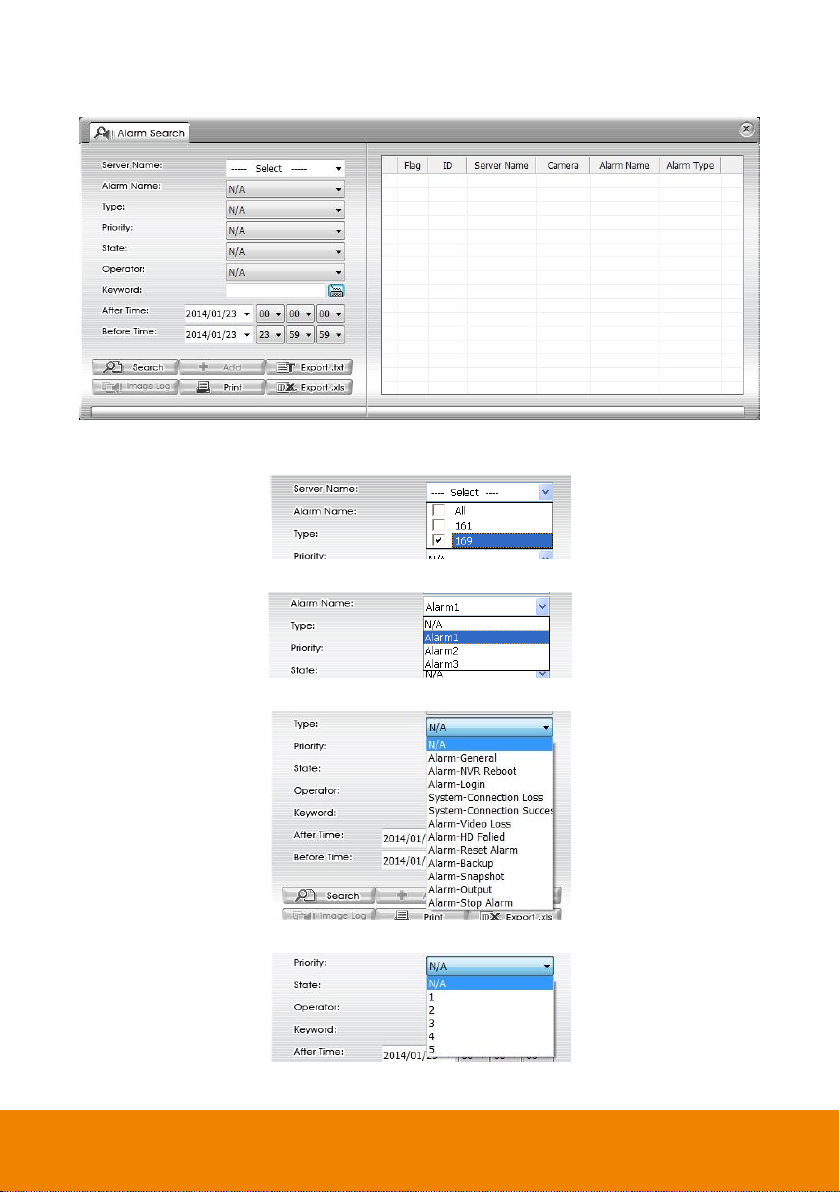
Task: Choose Alarm-Stop Alarm from Type list
Action: tap(490, 902)
